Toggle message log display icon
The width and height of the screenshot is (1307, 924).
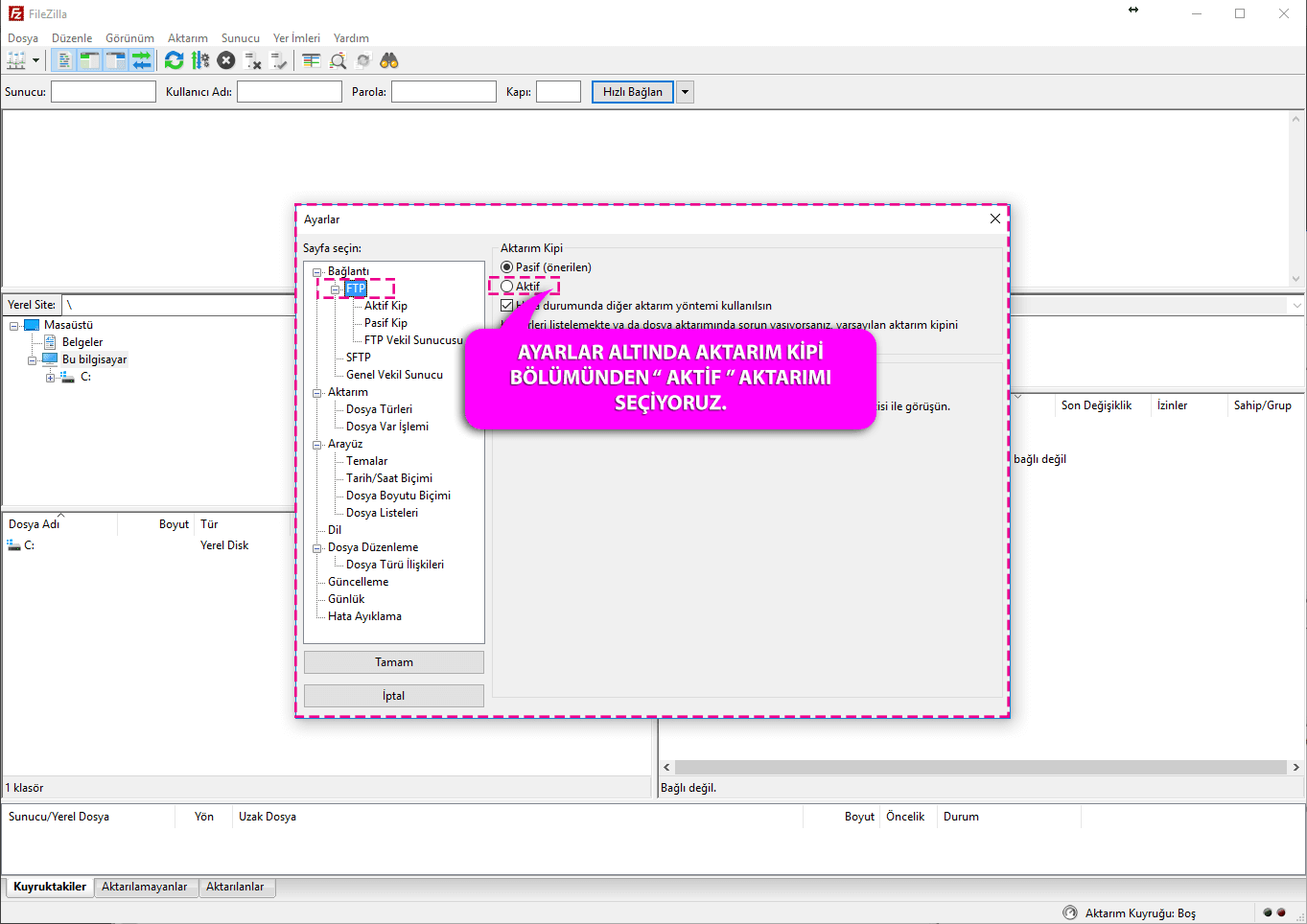coord(64,60)
